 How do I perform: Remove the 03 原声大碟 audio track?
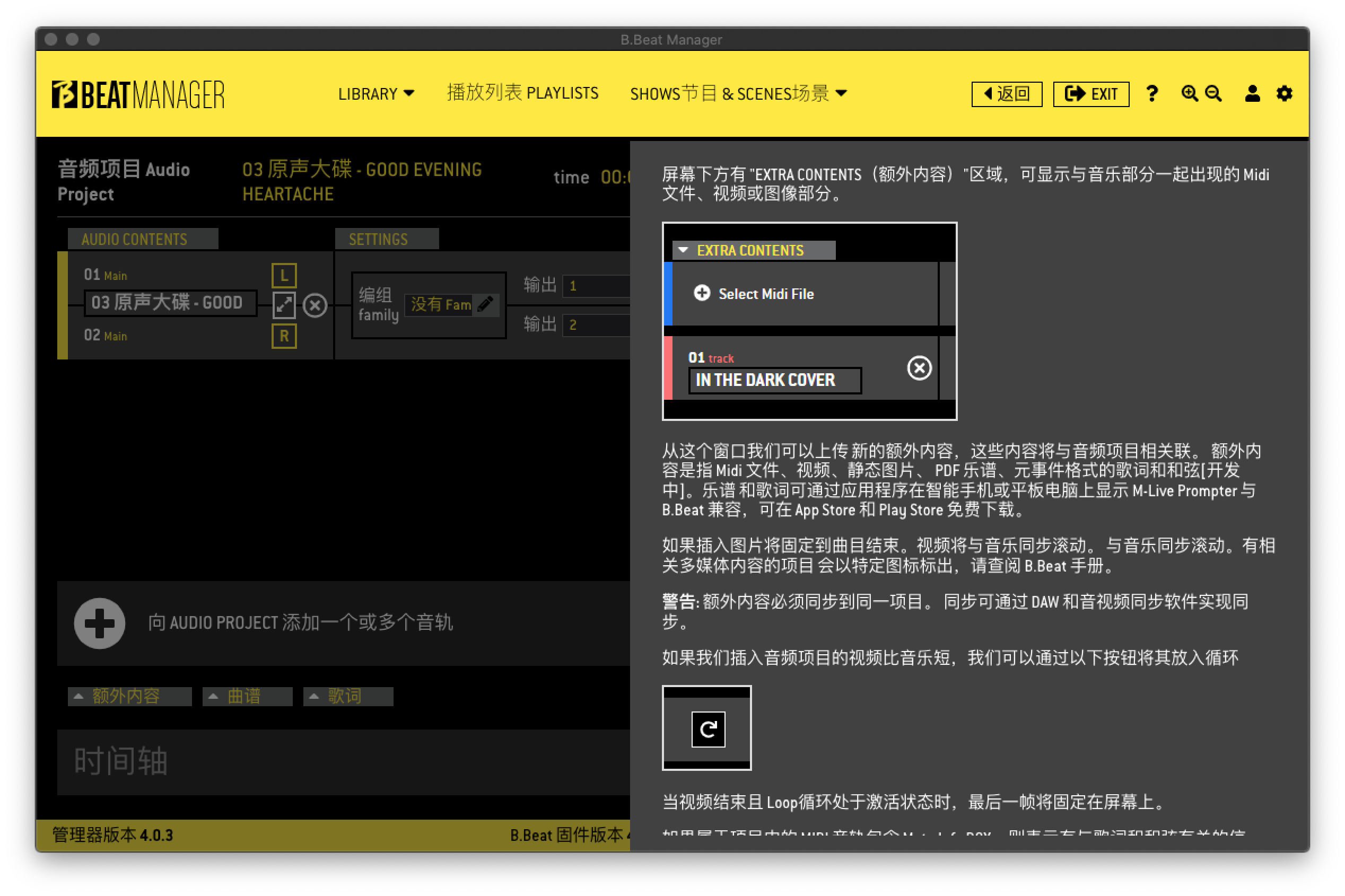(315, 305)
